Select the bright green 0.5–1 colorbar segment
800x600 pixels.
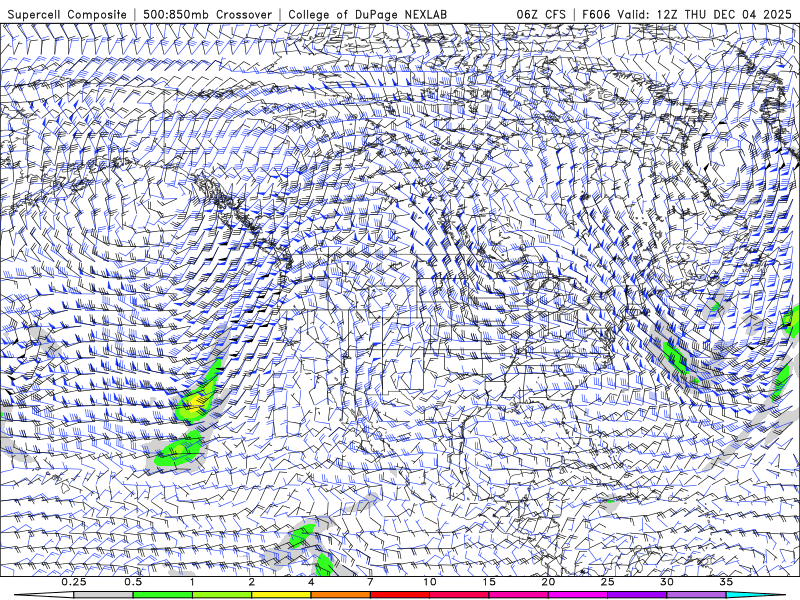pyautogui.click(x=163, y=595)
